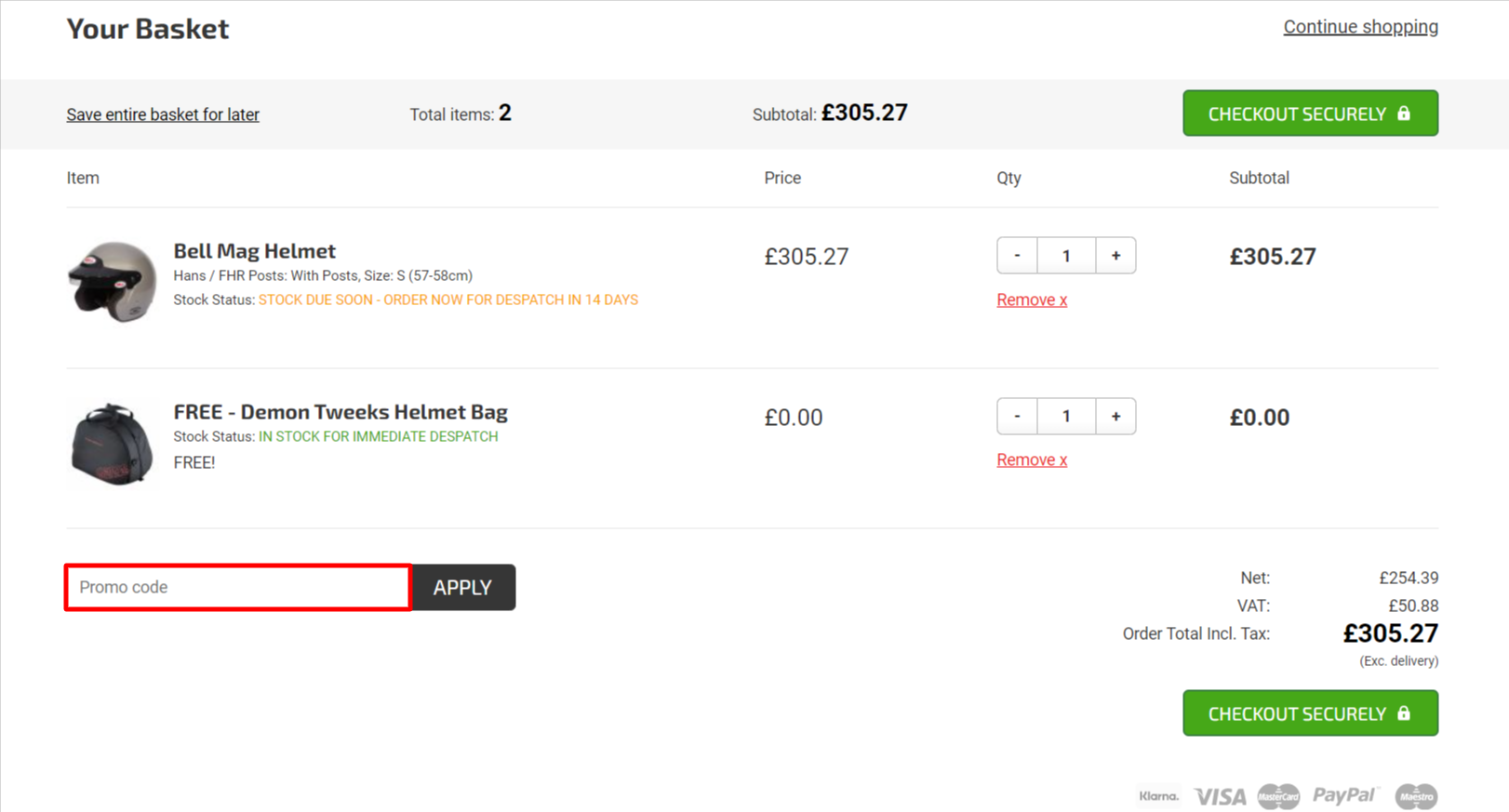Decrease Demon Tweeks Helmet Bag quantity
This screenshot has height=812, width=1509.
(1017, 417)
